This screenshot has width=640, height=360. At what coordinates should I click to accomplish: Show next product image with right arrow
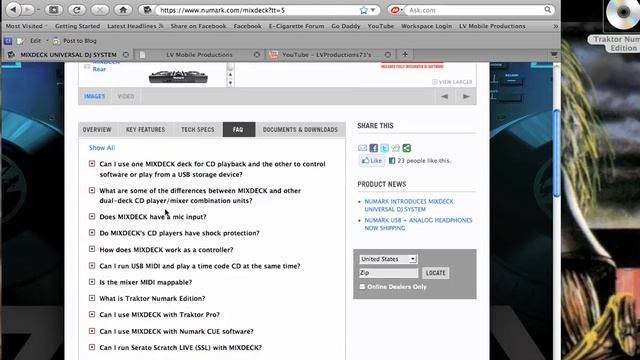[466, 96]
